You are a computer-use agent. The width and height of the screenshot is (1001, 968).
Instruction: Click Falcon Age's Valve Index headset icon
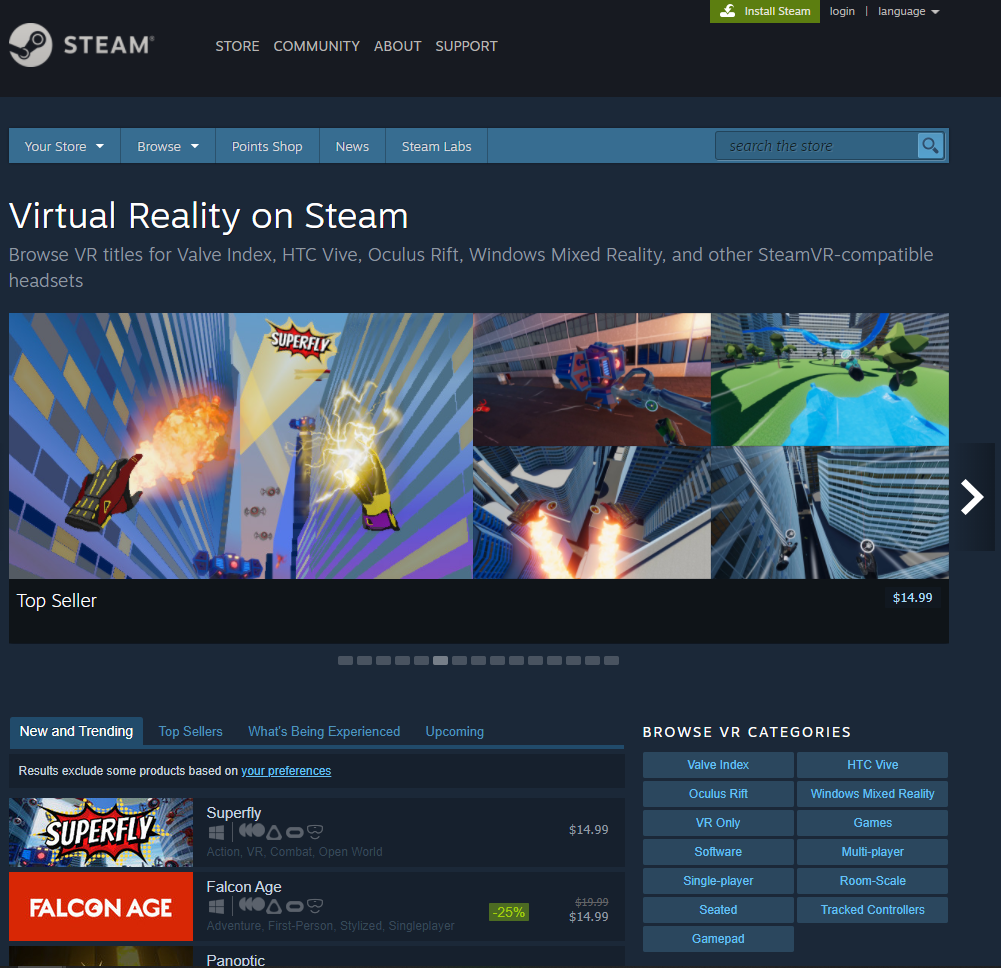[252, 905]
